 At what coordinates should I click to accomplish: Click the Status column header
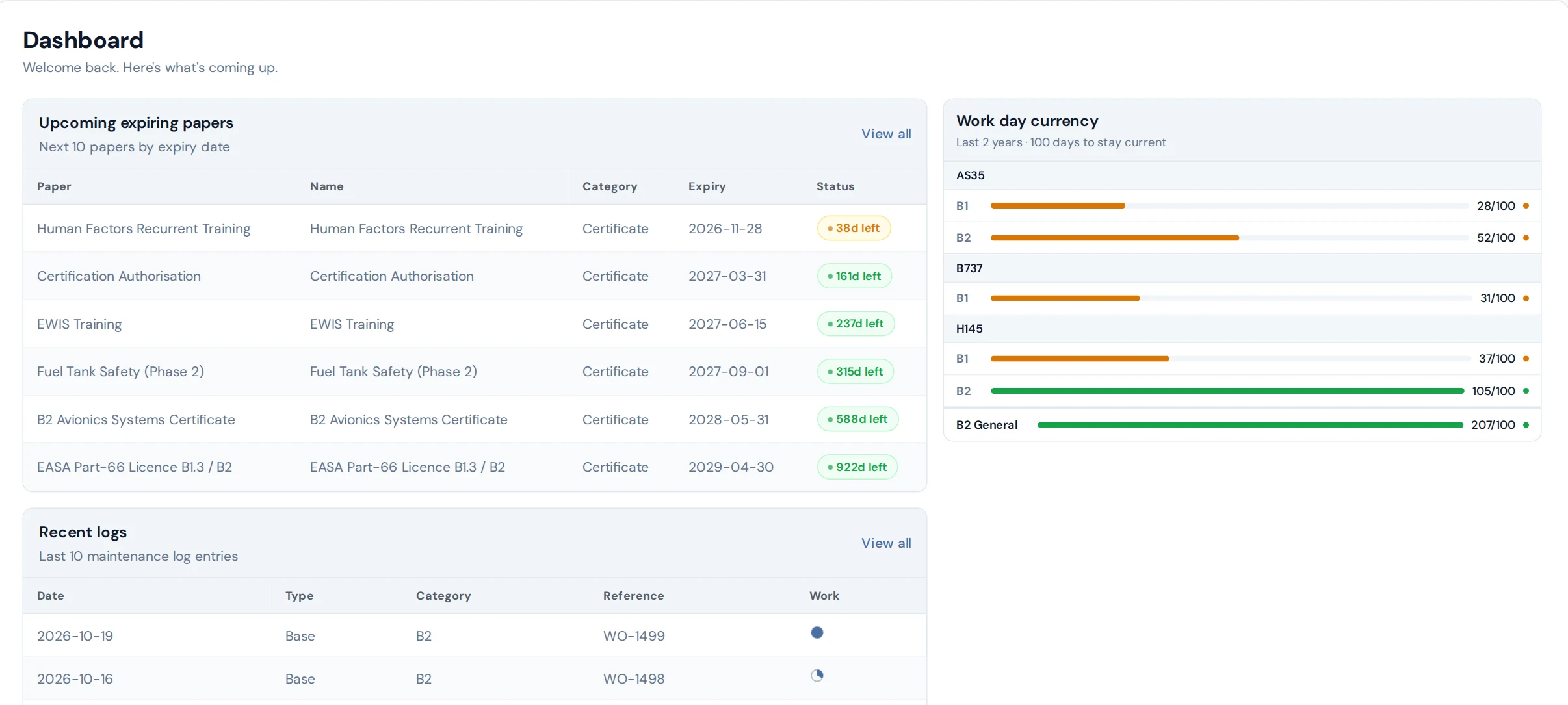(x=835, y=186)
